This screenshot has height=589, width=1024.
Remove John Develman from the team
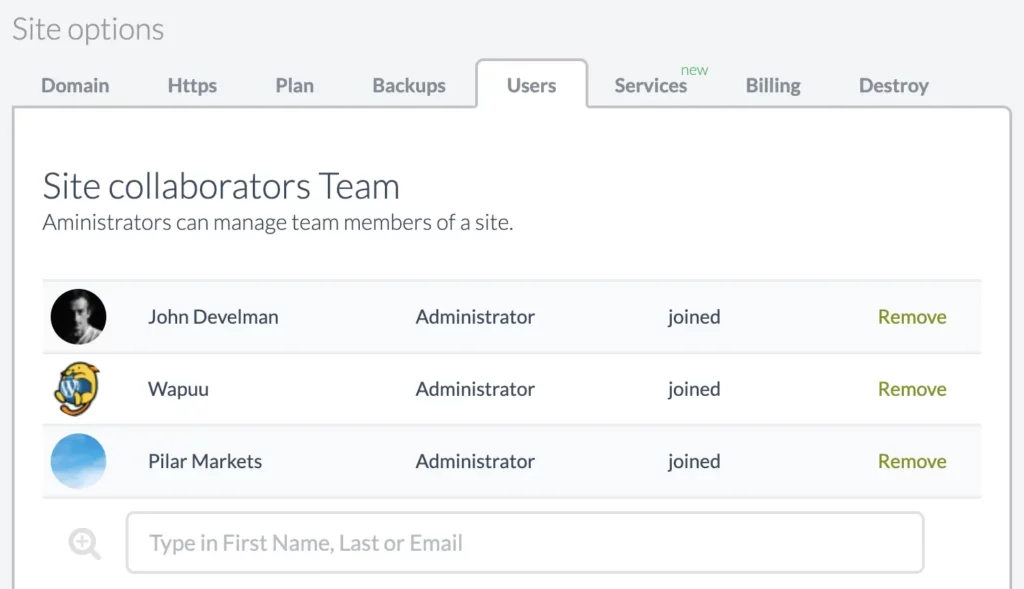click(x=912, y=317)
